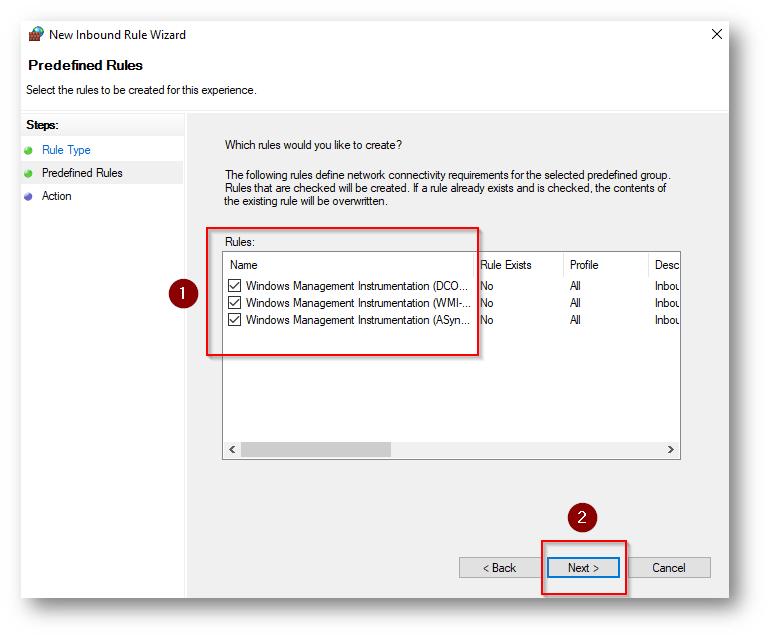Proceed with the Next > button
Screen dimensions: 771x640
pos(583,568)
